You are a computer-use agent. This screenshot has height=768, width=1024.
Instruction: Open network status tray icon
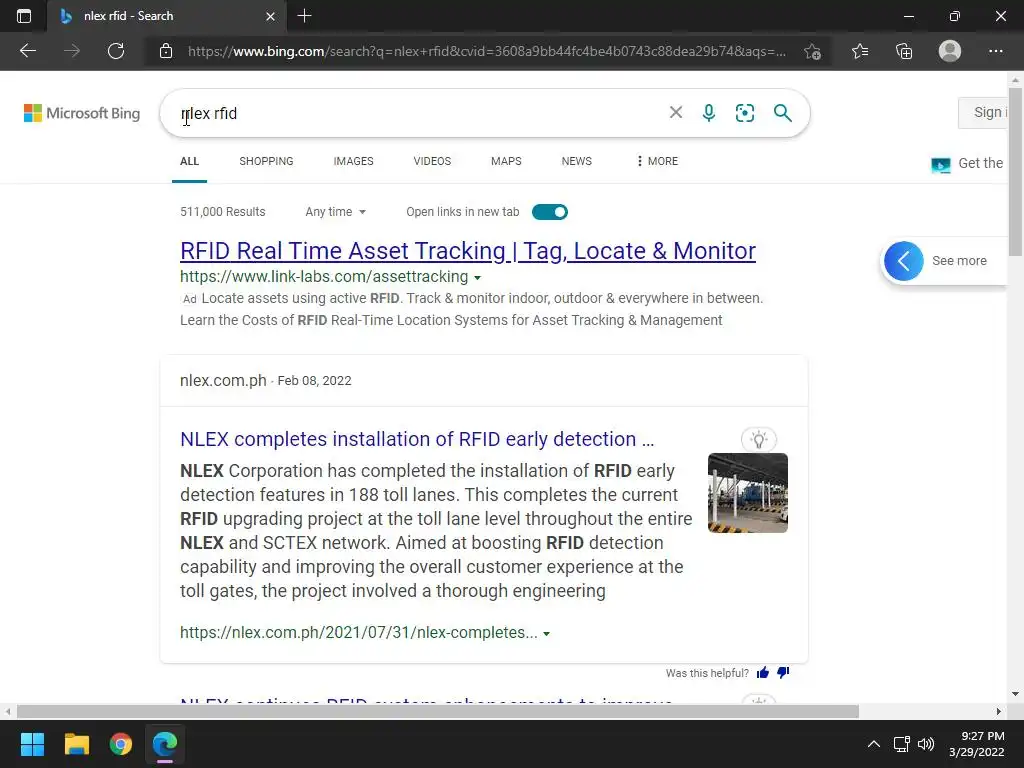click(x=902, y=744)
